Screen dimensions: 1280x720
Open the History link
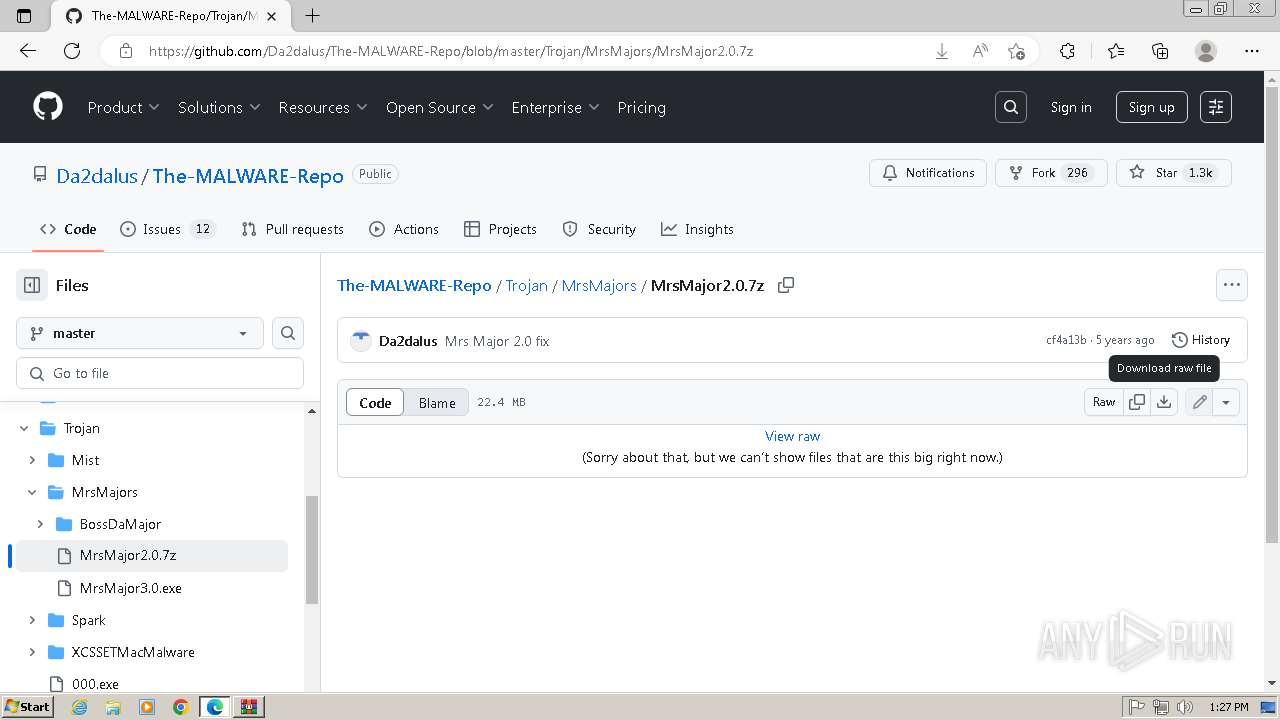(x=1200, y=340)
